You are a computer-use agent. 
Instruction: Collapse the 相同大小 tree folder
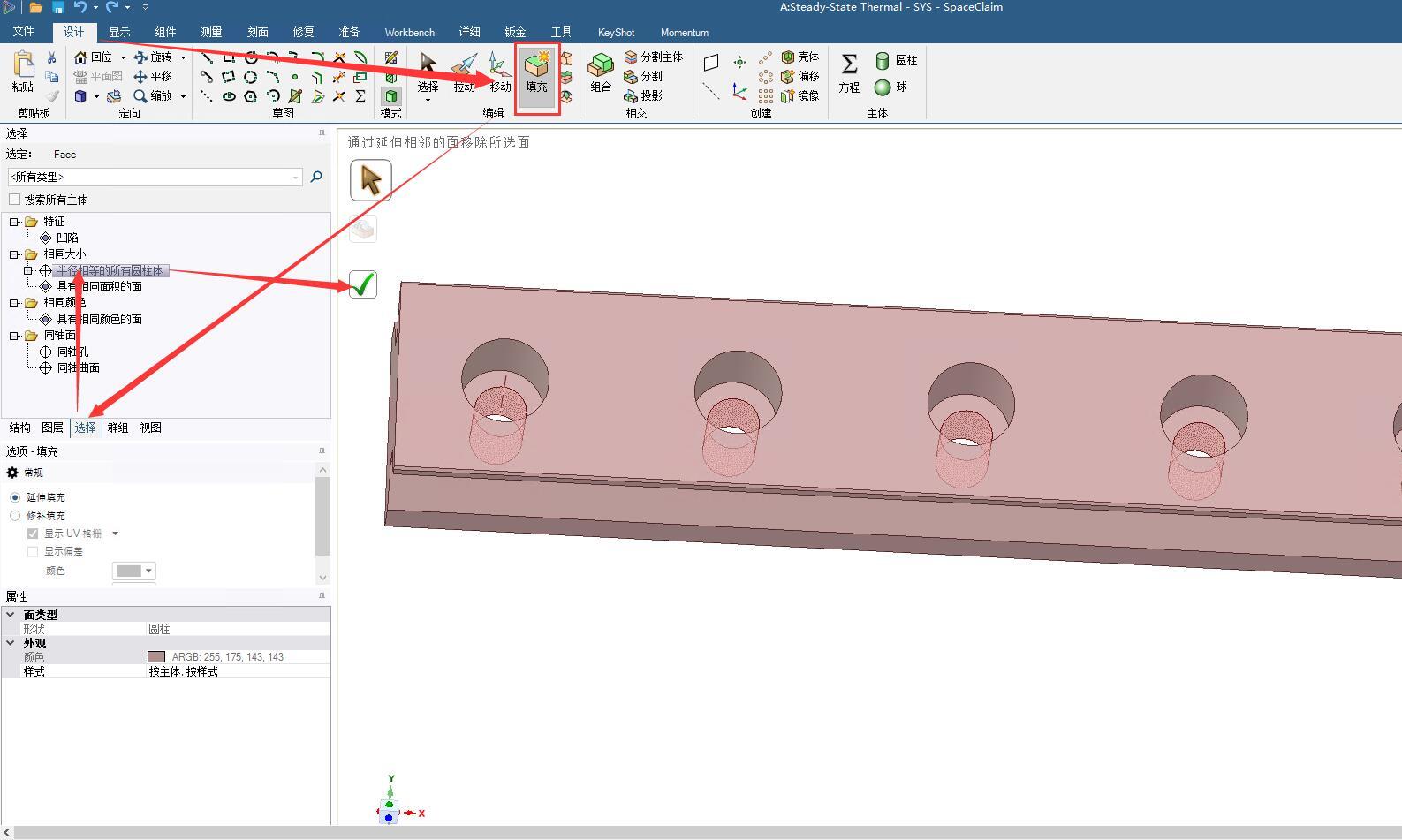[x=14, y=254]
